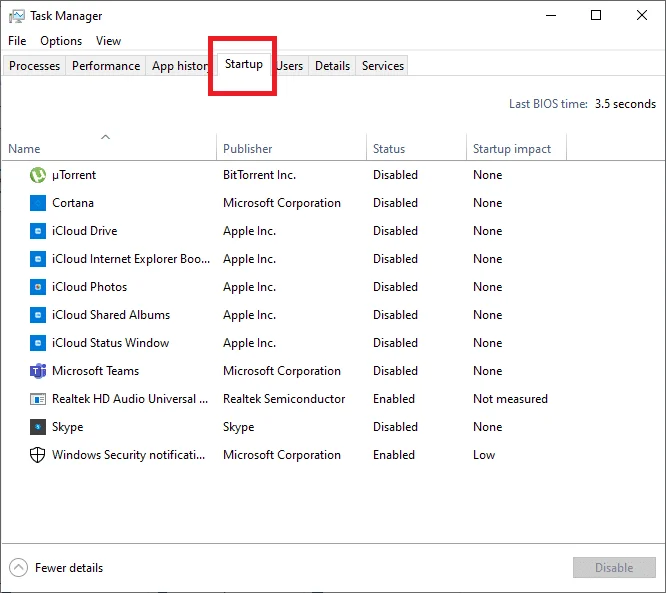666x593 pixels.
Task: Switch to the Performance tab
Action: coord(106,66)
